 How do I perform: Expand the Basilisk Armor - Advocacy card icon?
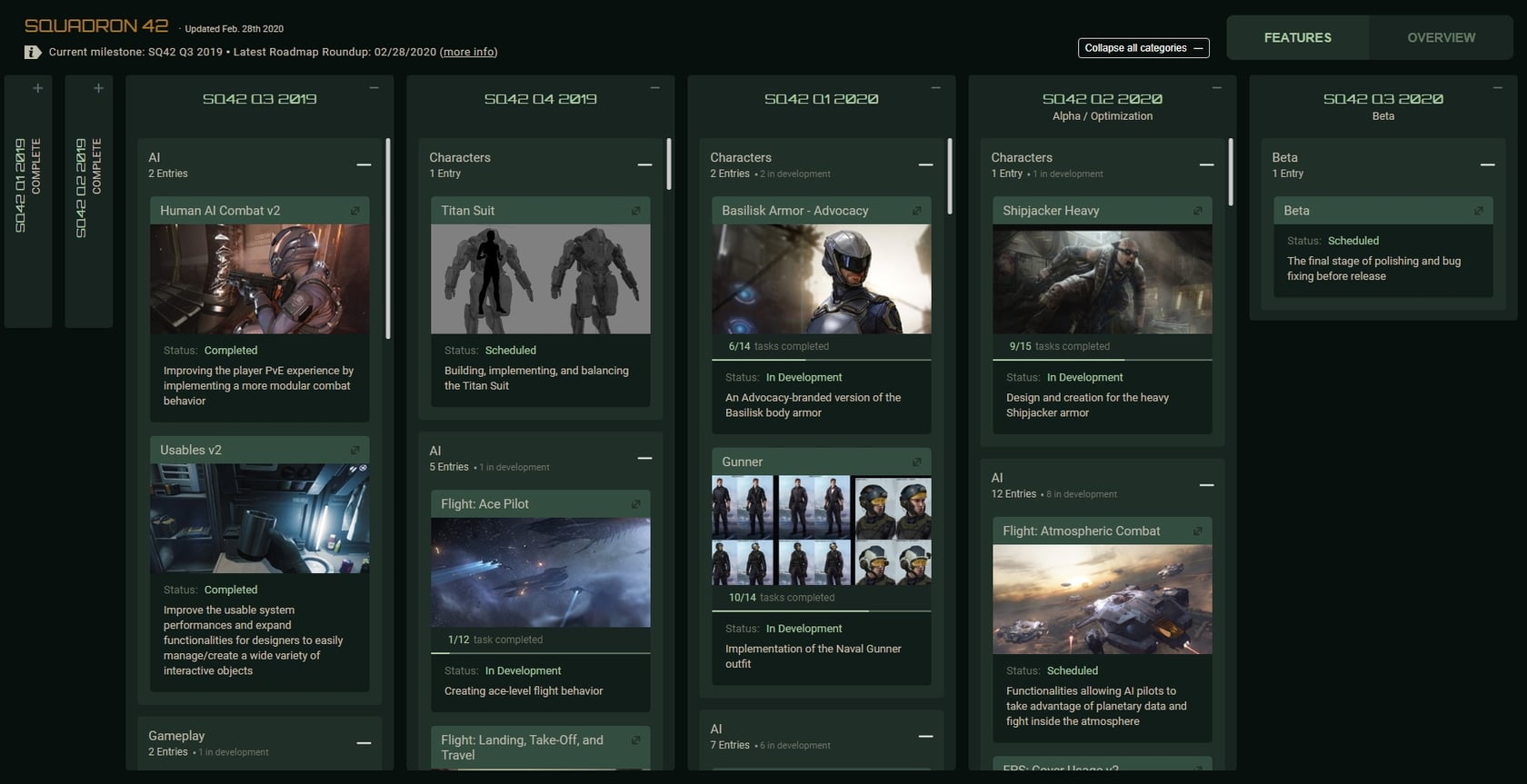click(x=916, y=211)
